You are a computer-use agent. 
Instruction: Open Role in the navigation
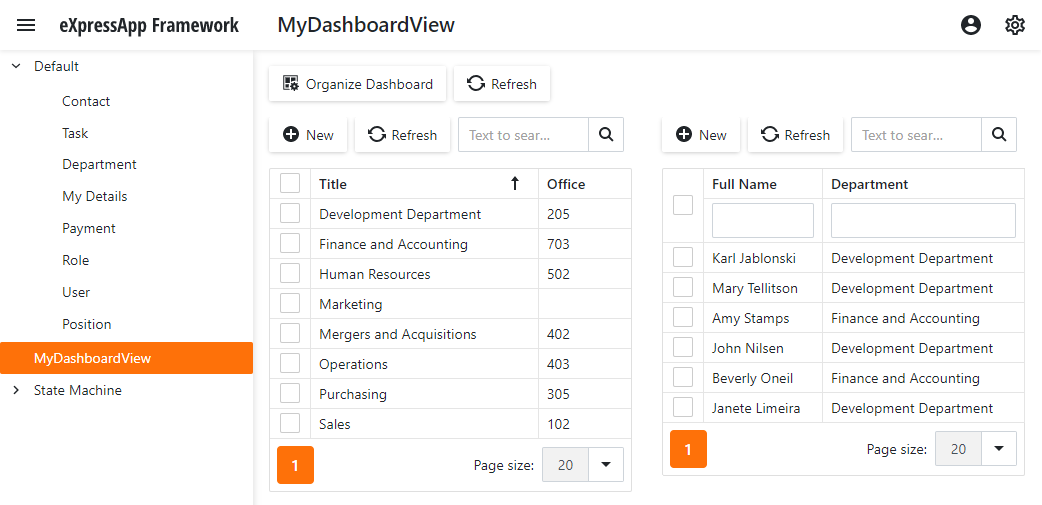tap(76, 260)
